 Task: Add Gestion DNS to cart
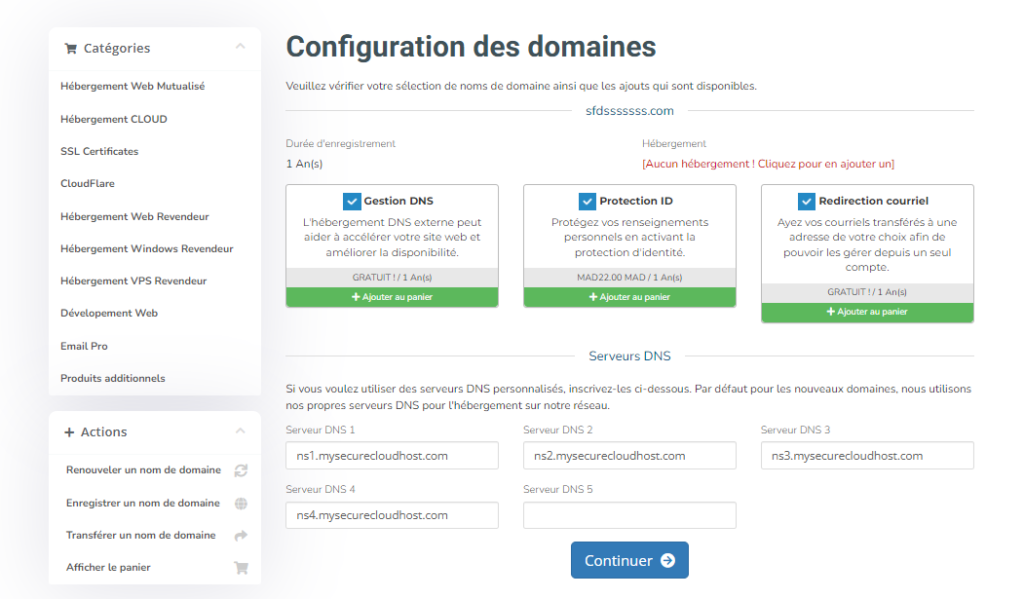click(x=392, y=297)
